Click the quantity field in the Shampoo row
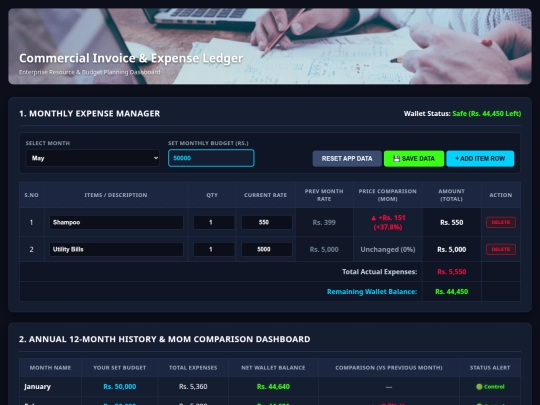 click(x=214, y=222)
